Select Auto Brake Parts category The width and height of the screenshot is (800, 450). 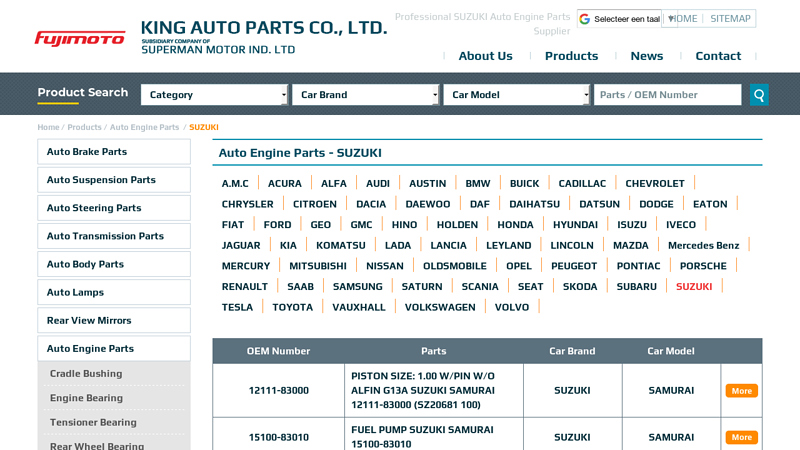114,152
